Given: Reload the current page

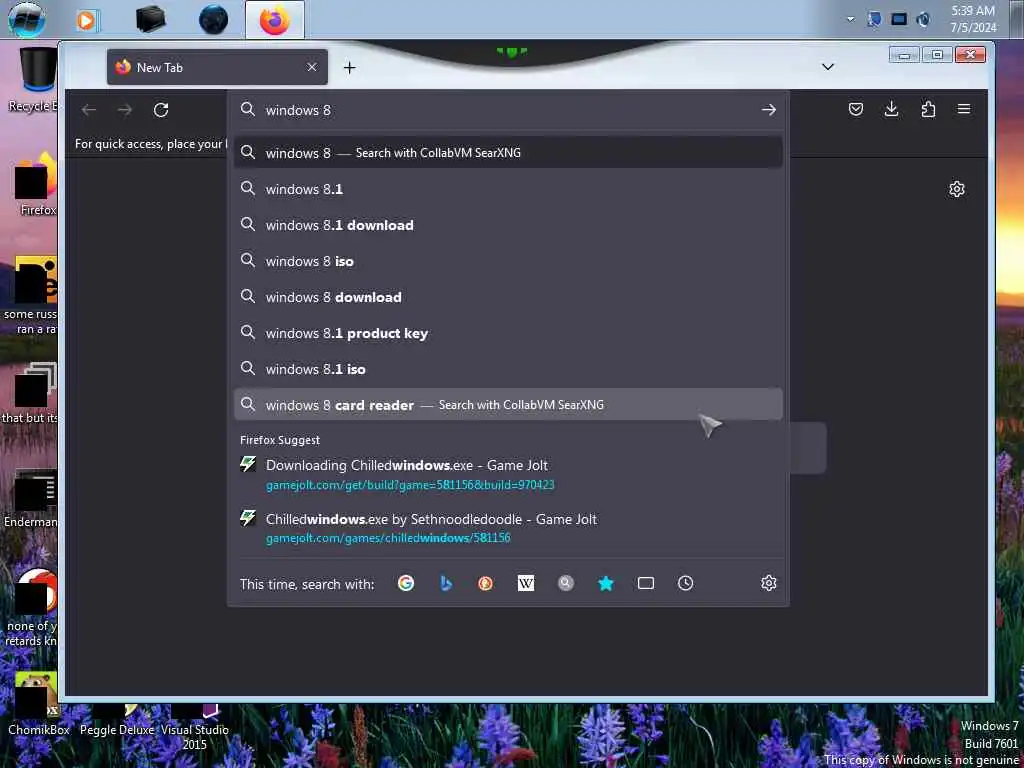Looking at the screenshot, I should (161, 110).
